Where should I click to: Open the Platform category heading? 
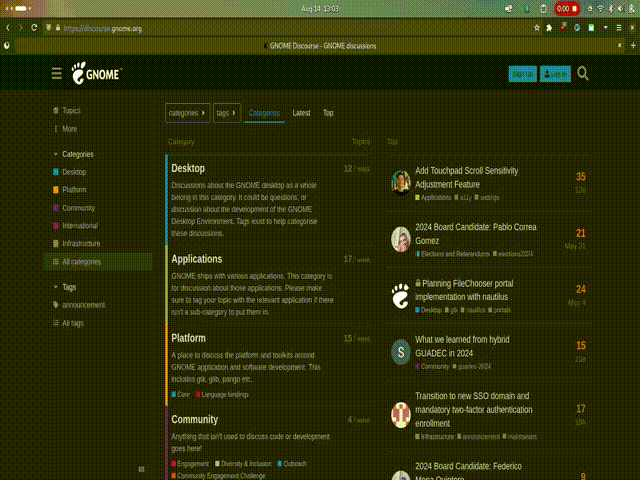pyautogui.click(x=189, y=338)
